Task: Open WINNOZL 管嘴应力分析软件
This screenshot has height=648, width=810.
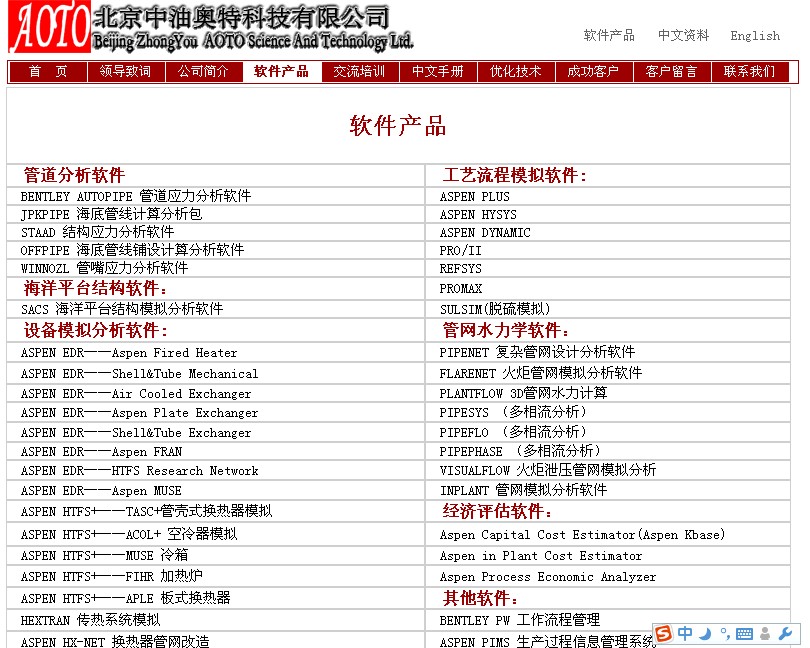Action: [104, 269]
